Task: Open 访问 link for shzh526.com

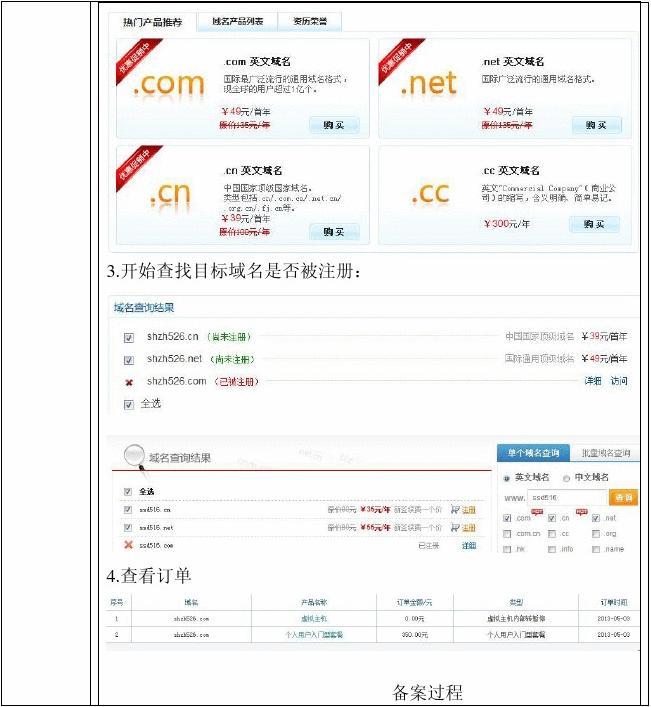Action: coord(619,381)
